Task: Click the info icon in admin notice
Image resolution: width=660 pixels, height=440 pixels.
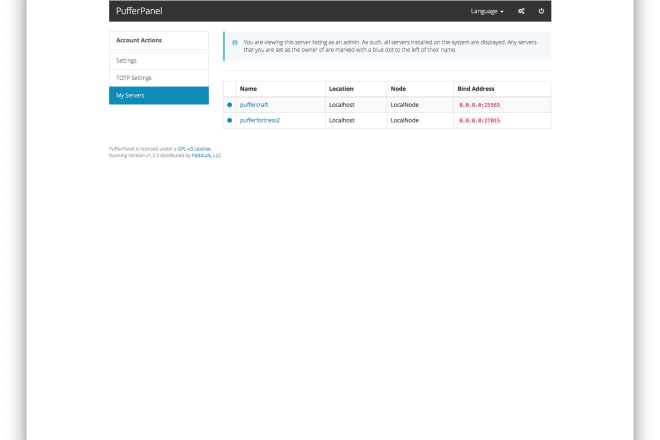Action: 235,43
